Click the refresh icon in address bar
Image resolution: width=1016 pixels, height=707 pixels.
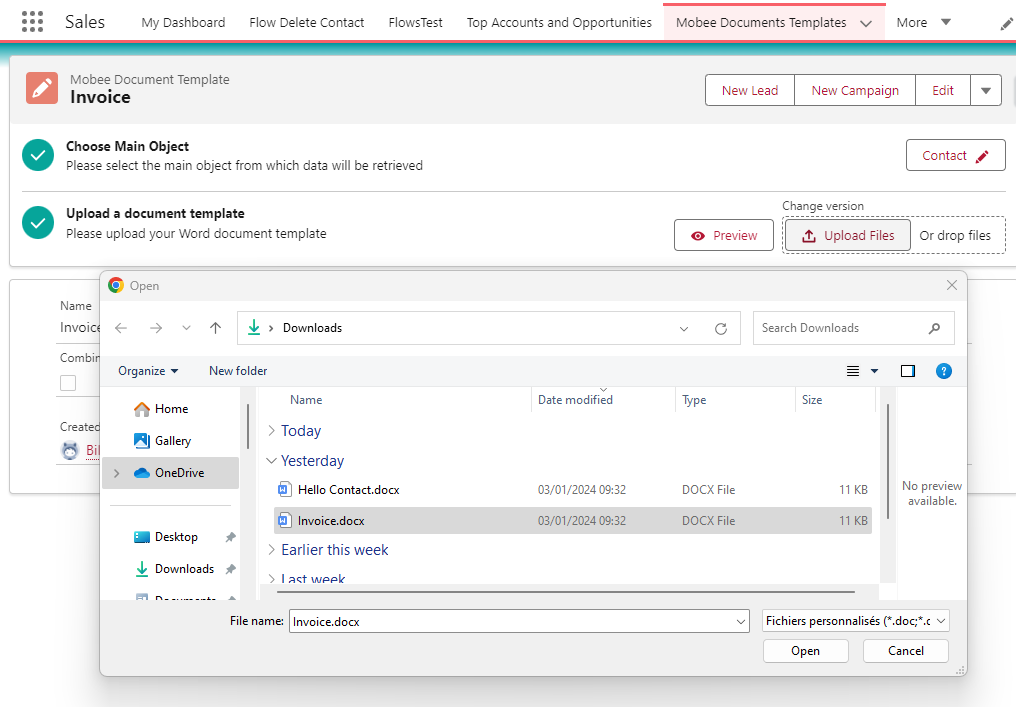click(x=721, y=329)
